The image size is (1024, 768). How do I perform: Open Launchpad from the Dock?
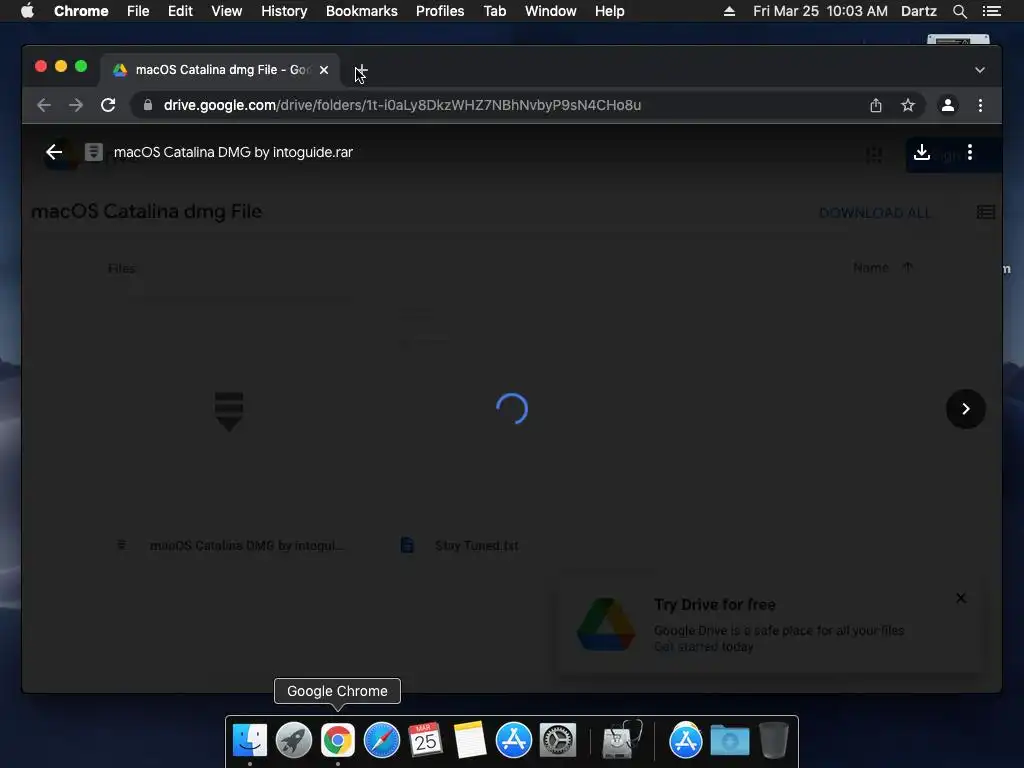[294, 740]
